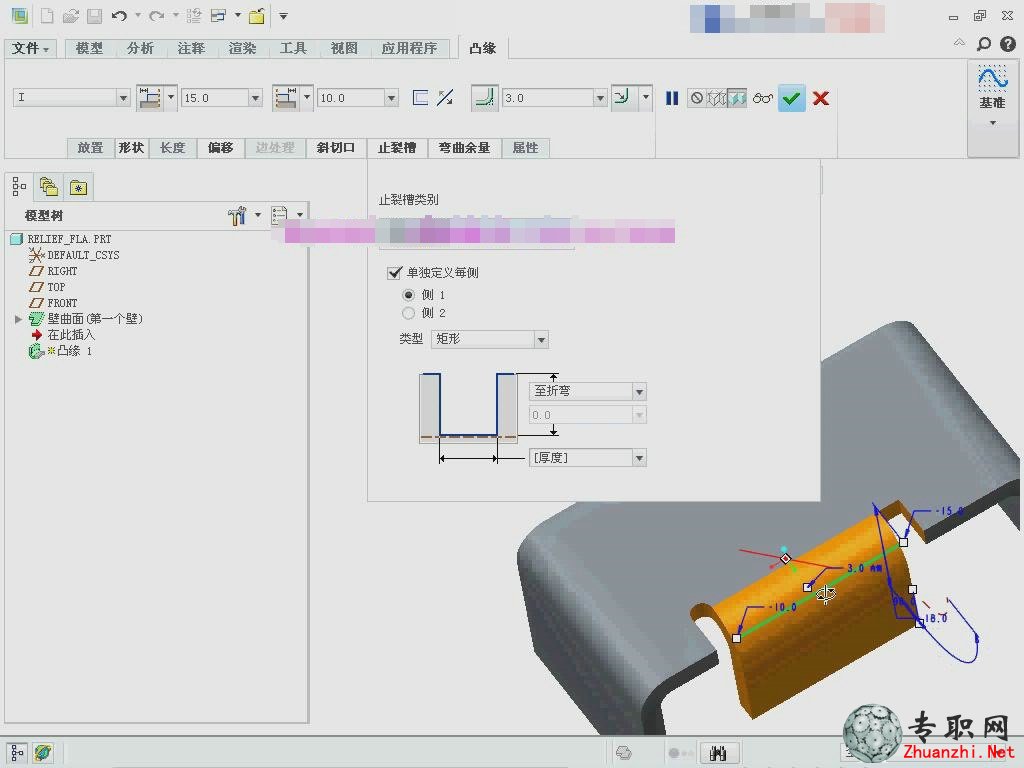Image resolution: width=1024 pixels, height=768 pixels.
Task: Click the thickness side flip icon
Action: coord(421,98)
